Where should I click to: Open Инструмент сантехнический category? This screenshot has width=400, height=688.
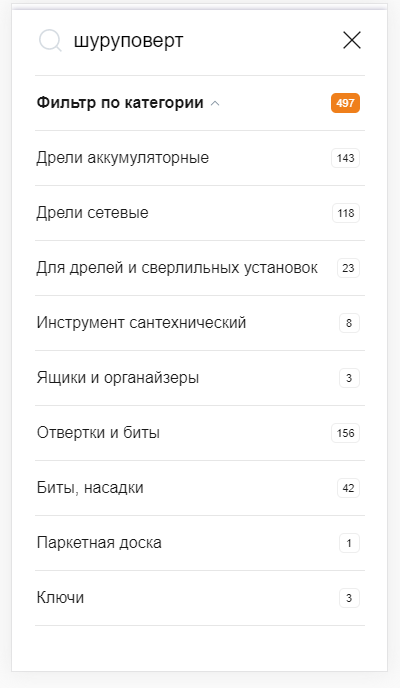[x=200, y=323]
